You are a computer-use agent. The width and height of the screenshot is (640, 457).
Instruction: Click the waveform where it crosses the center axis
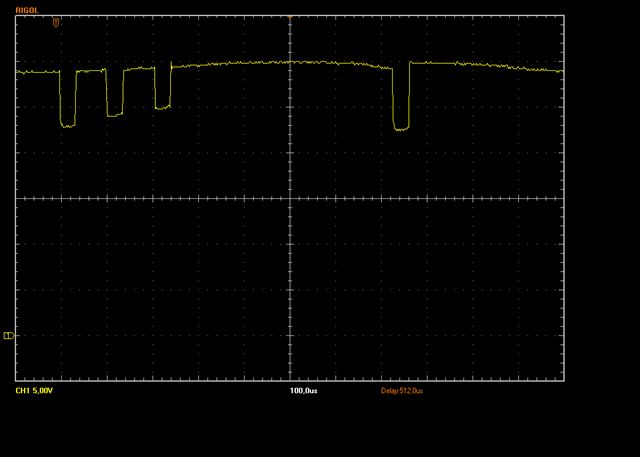290,61
